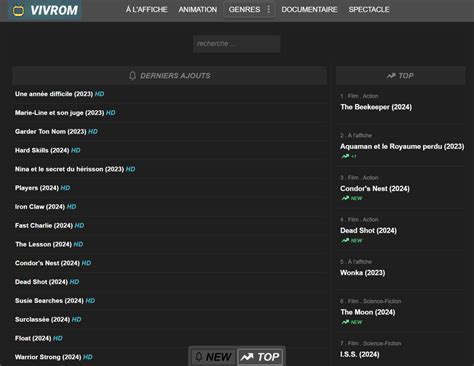Go to the DOCUMENTAIRE section
Screen dimensions: 474x366
[309, 10]
